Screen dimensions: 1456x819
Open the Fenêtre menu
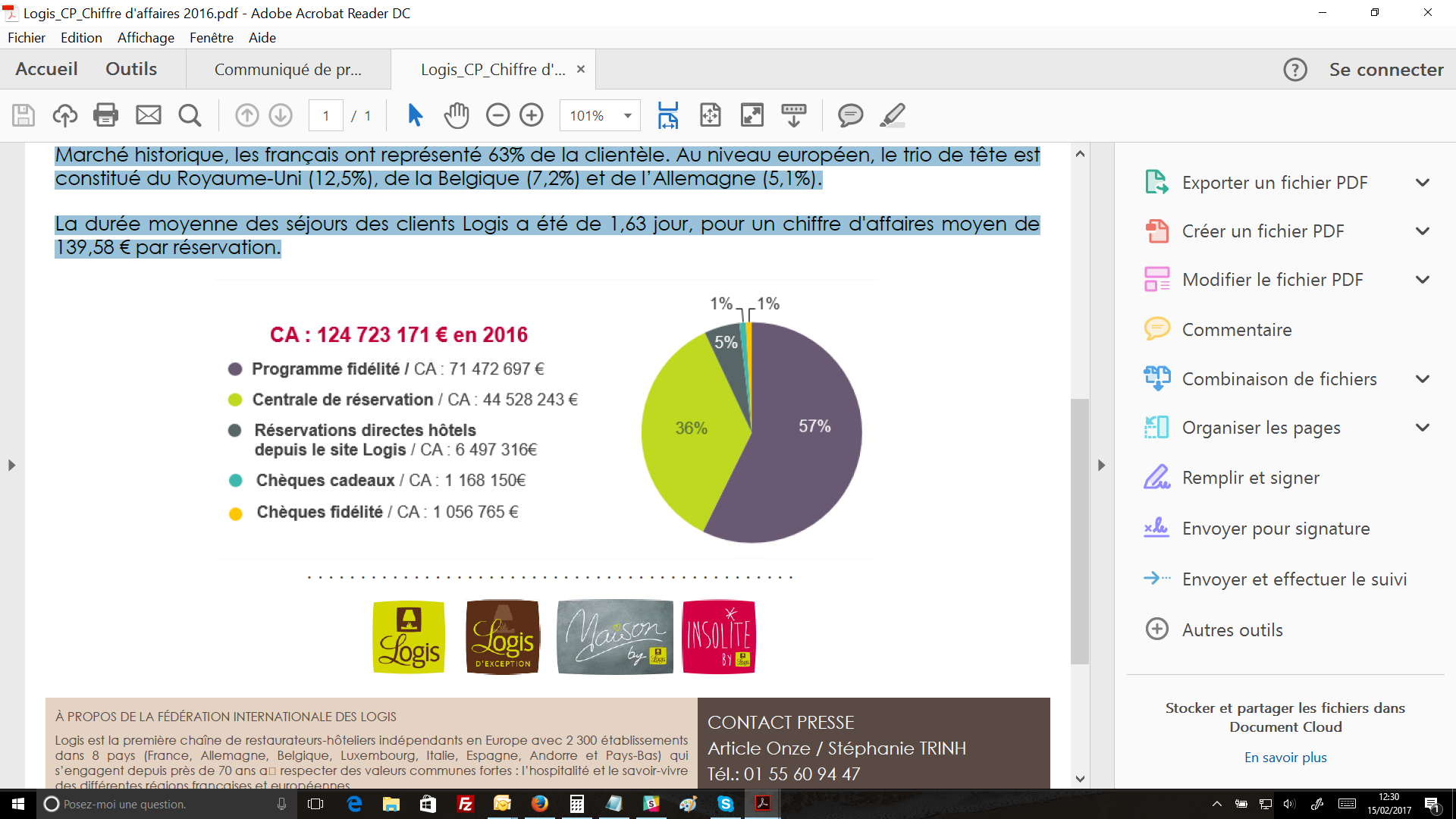click(212, 38)
